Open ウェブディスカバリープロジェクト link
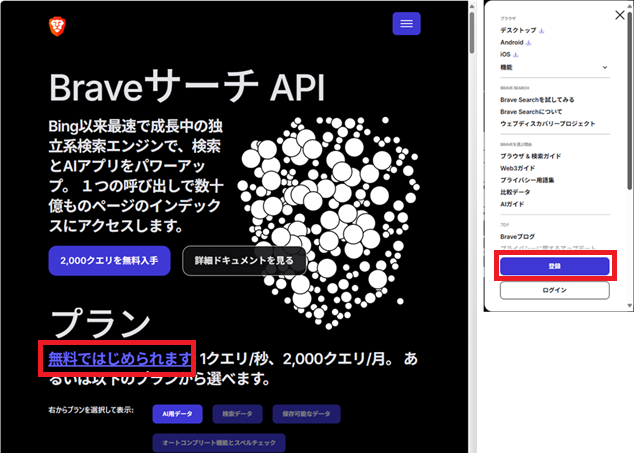This screenshot has width=634, height=453. point(548,124)
